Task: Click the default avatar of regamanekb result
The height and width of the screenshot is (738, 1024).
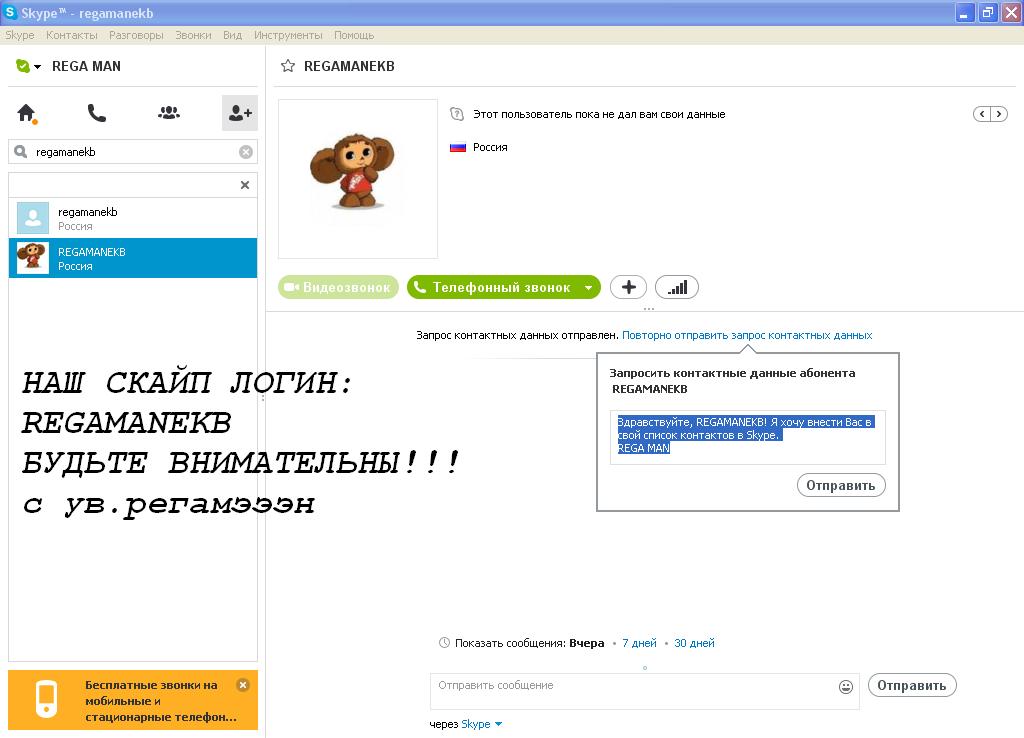Action: (x=33, y=218)
